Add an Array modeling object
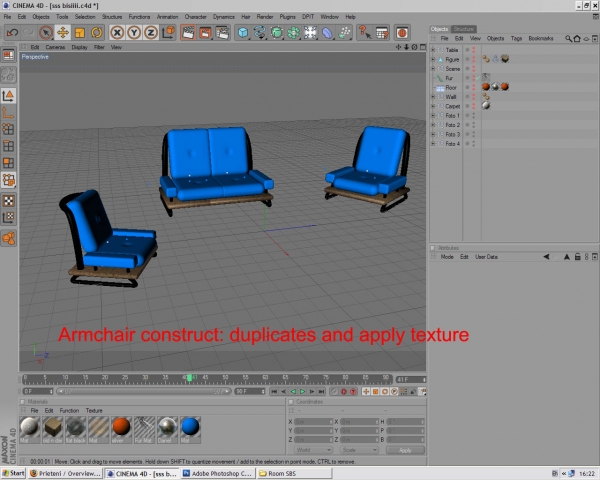 click(293, 33)
